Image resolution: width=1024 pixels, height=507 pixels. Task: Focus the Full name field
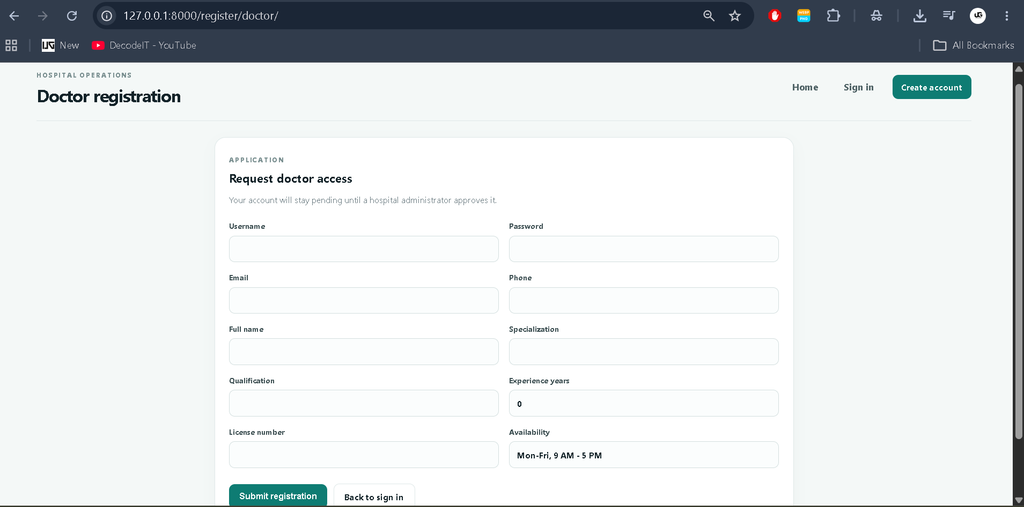click(x=364, y=352)
